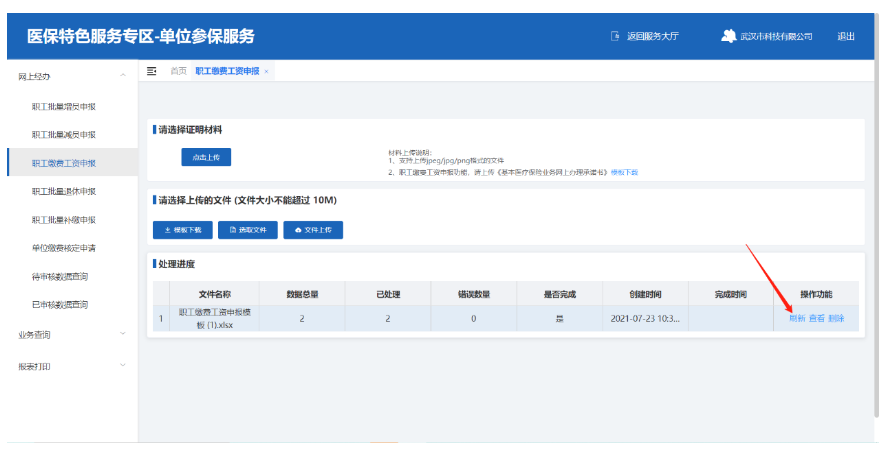Close the 职工缴费工资申报 tab
The image size is (880, 459).
(266, 72)
